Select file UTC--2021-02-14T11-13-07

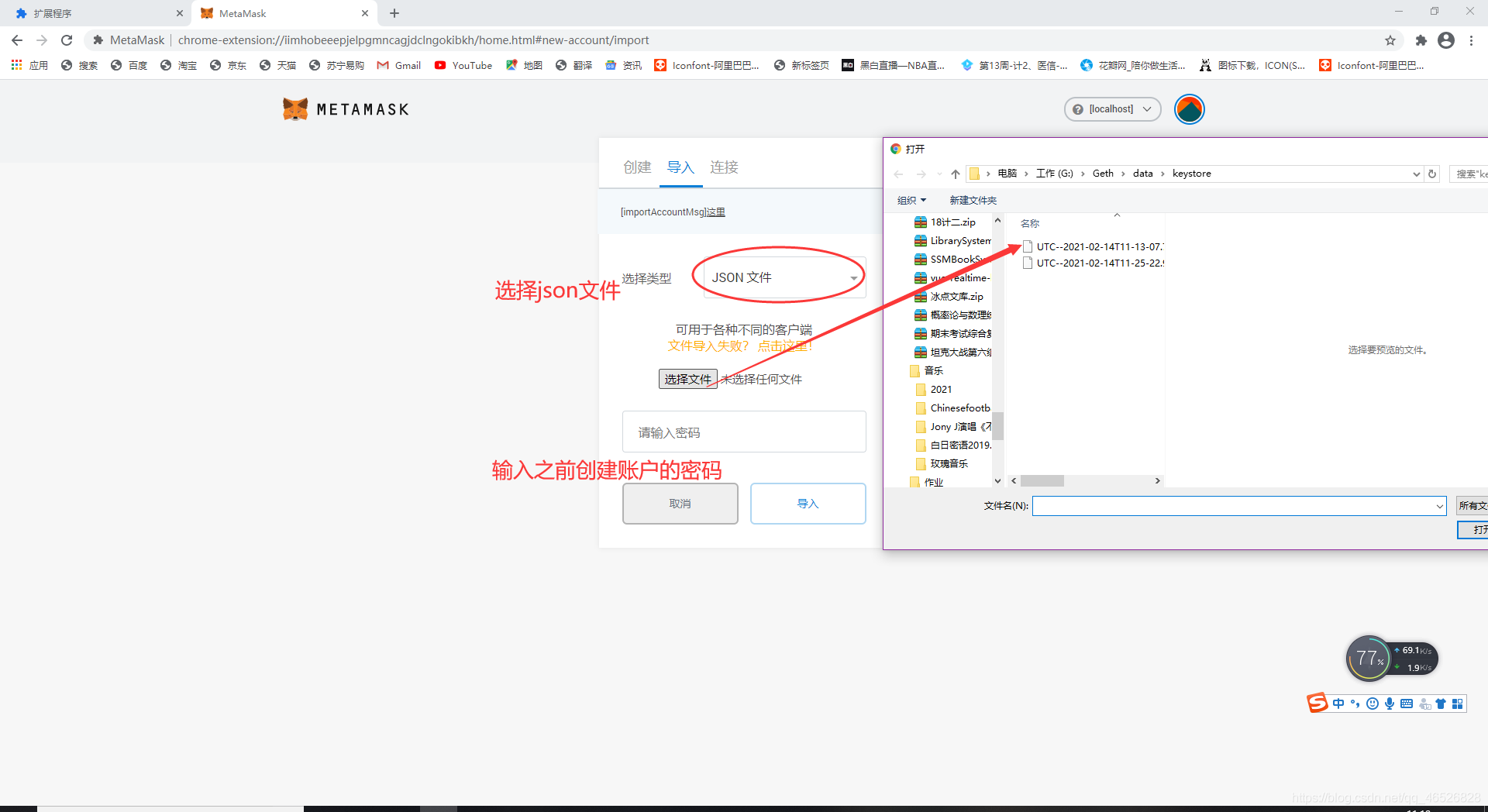tap(1093, 246)
